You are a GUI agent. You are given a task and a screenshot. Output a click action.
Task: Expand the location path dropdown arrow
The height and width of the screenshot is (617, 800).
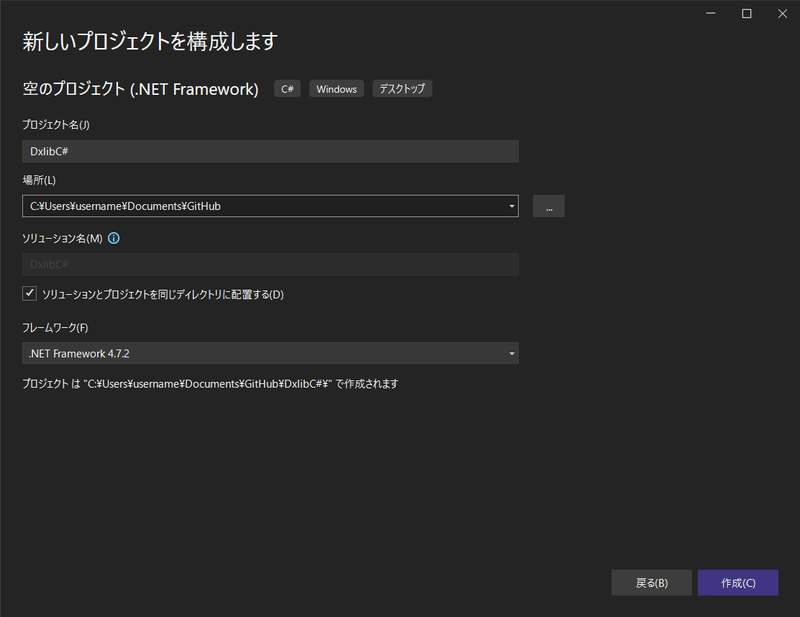pyautogui.click(x=511, y=206)
